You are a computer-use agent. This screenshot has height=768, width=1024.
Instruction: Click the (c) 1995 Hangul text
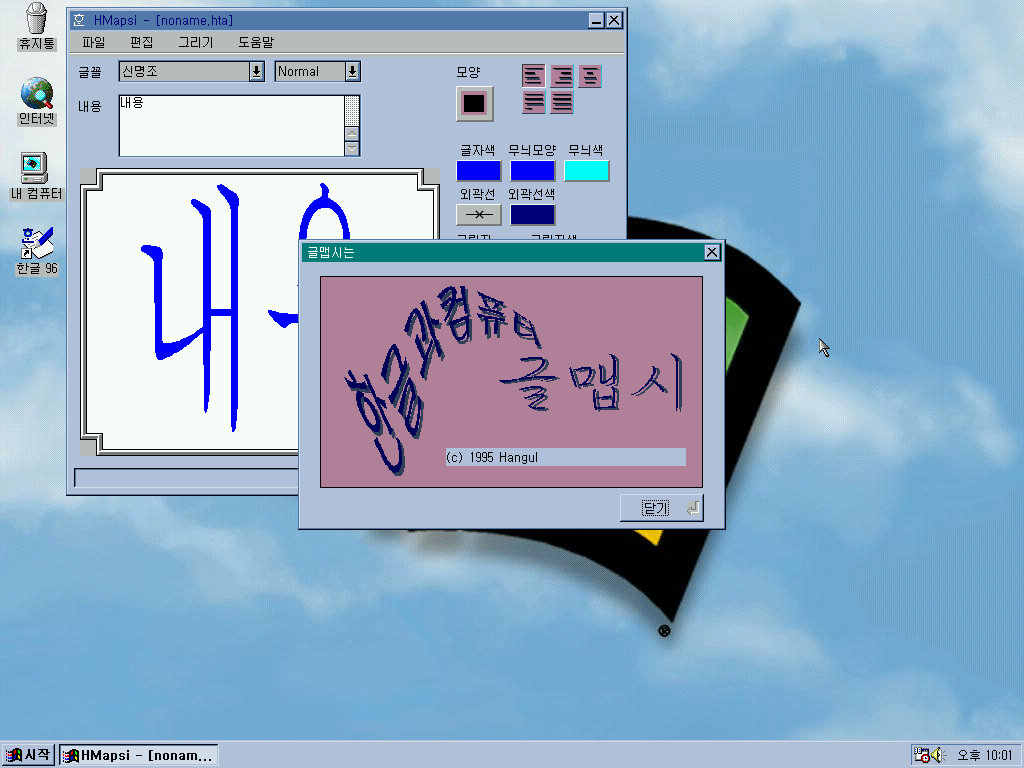[492, 457]
